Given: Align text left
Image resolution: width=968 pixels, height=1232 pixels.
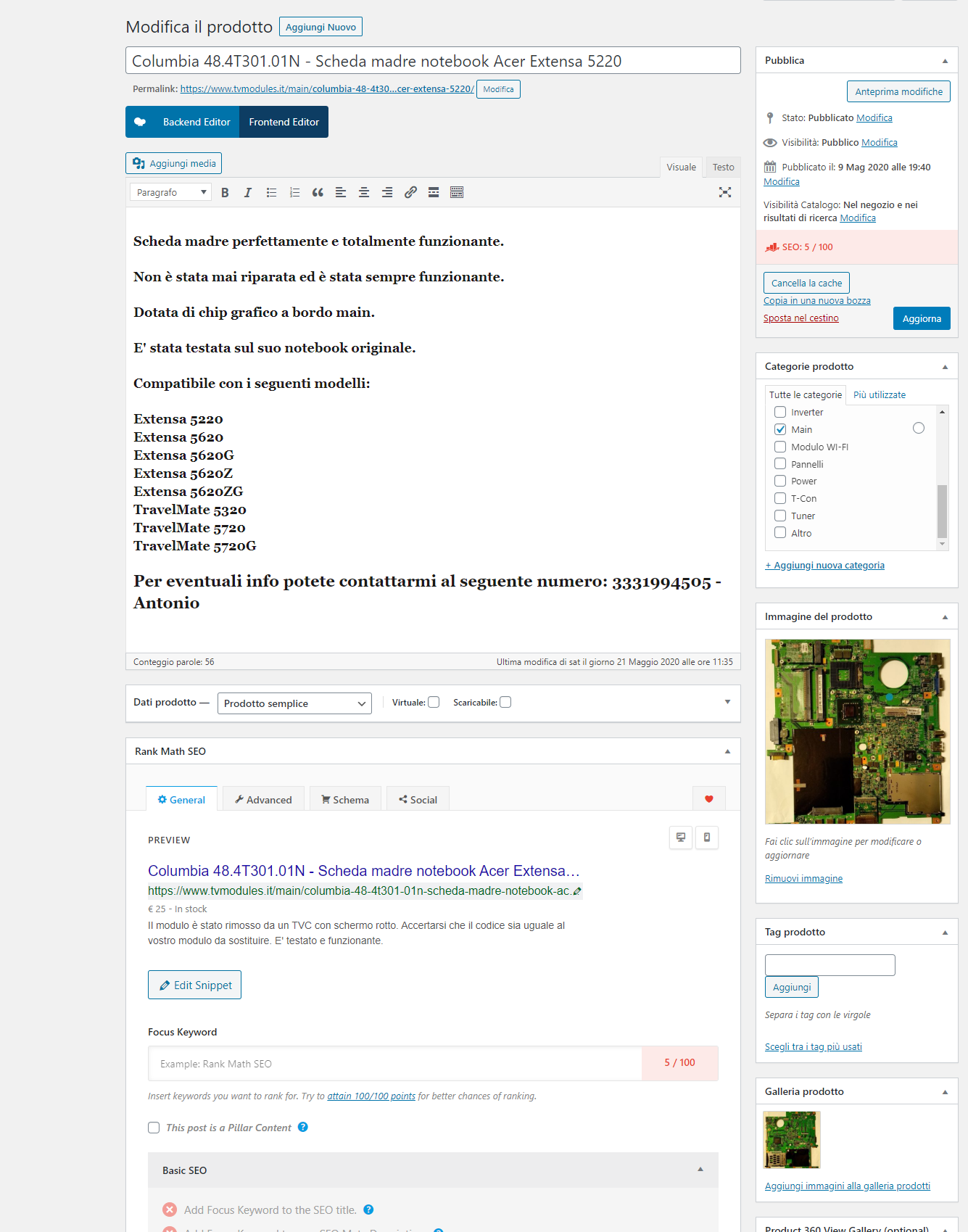Looking at the screenshot, I should point(341,192).
